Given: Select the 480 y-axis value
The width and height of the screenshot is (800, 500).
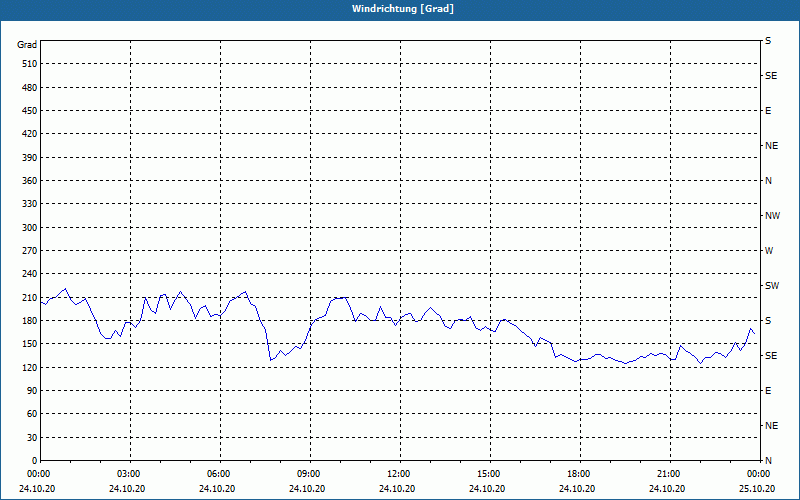Looking at the screenshot, I should coord(30,87).
